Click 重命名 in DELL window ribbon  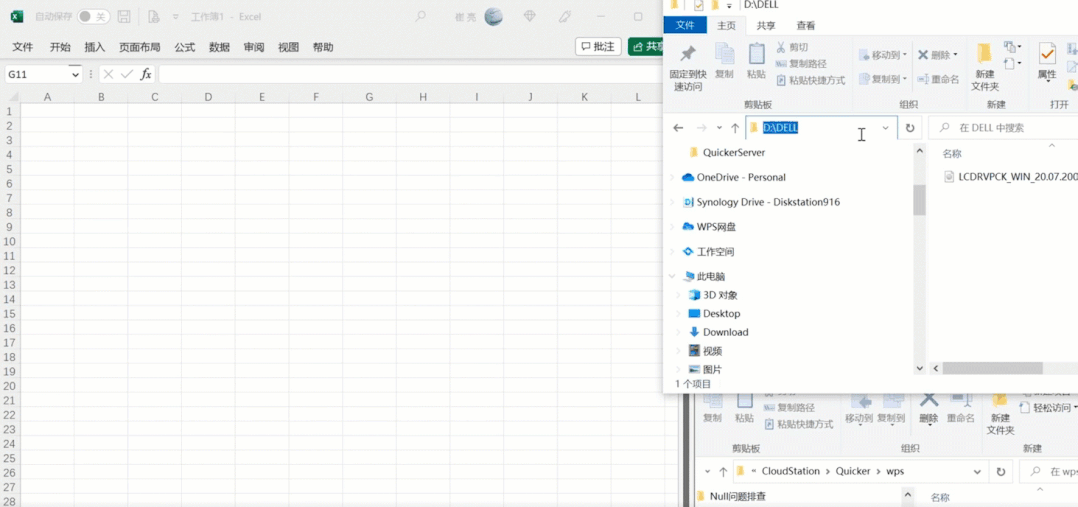coord(938,79)
